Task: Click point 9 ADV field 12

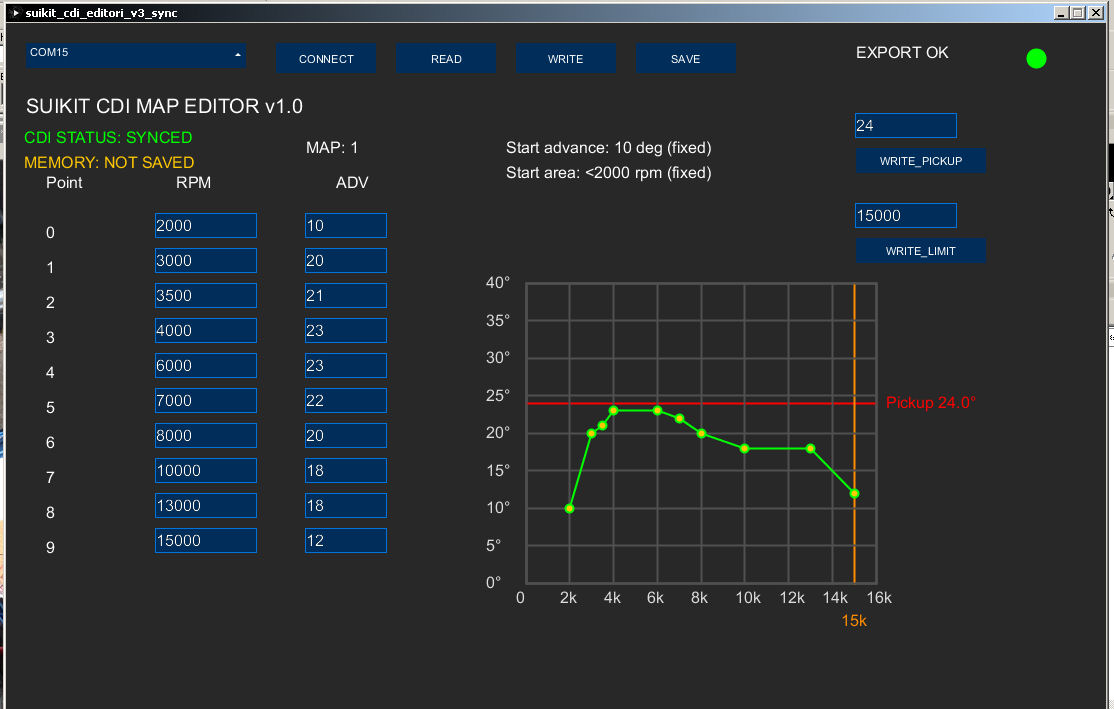Action: click(x=346, y=541)
